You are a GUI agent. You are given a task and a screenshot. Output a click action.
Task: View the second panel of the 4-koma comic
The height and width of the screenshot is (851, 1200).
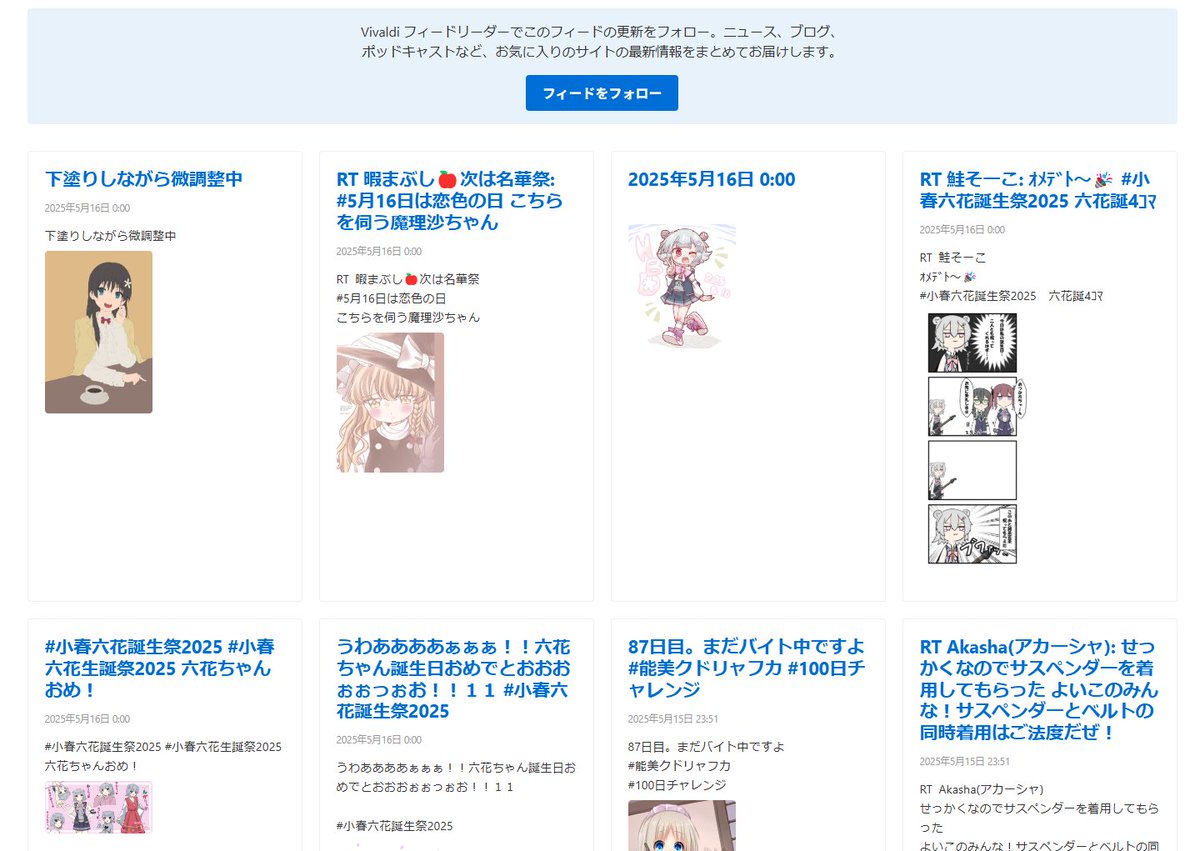tap(972, 406)
